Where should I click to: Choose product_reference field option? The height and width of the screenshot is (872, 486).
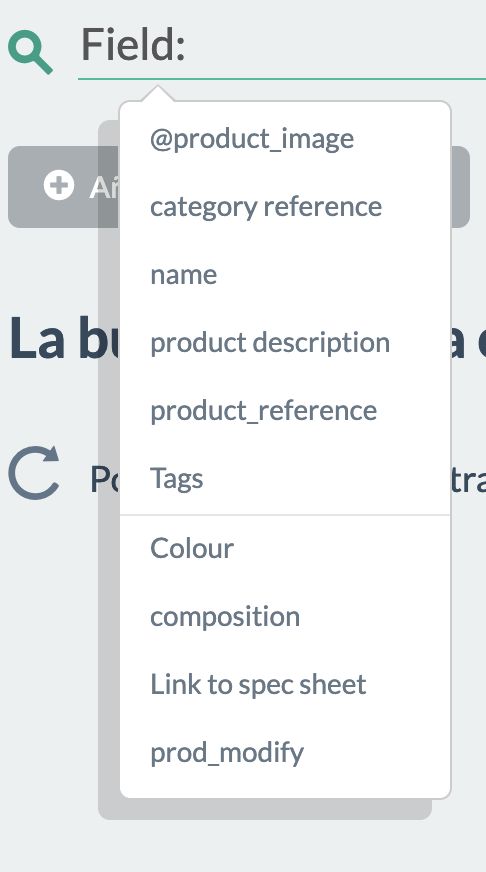[264, 410]
